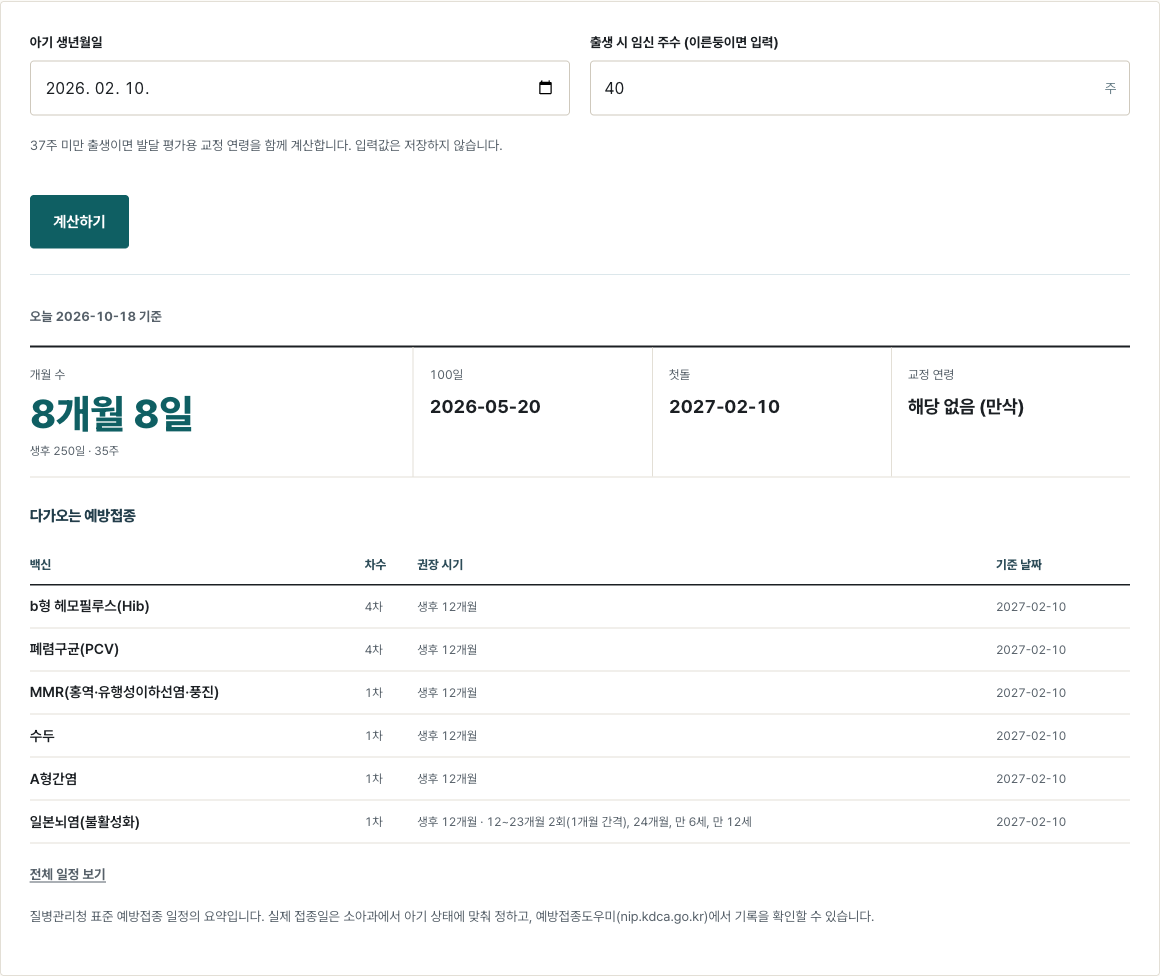Image resolution: width=1160 pixels, height=976 pixels.
Task: Select the MMR(홍역·유행성이하선염·풍진) vaccine row
Action: click(580, 693)
